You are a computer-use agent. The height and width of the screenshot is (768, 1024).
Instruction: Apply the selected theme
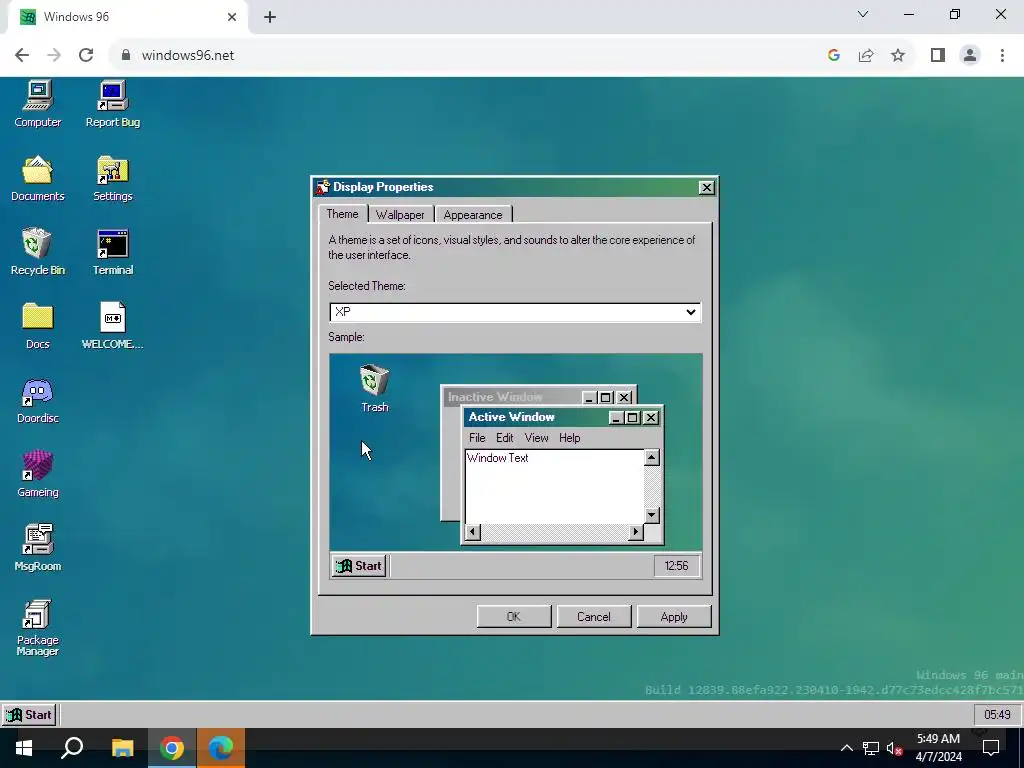674,617
